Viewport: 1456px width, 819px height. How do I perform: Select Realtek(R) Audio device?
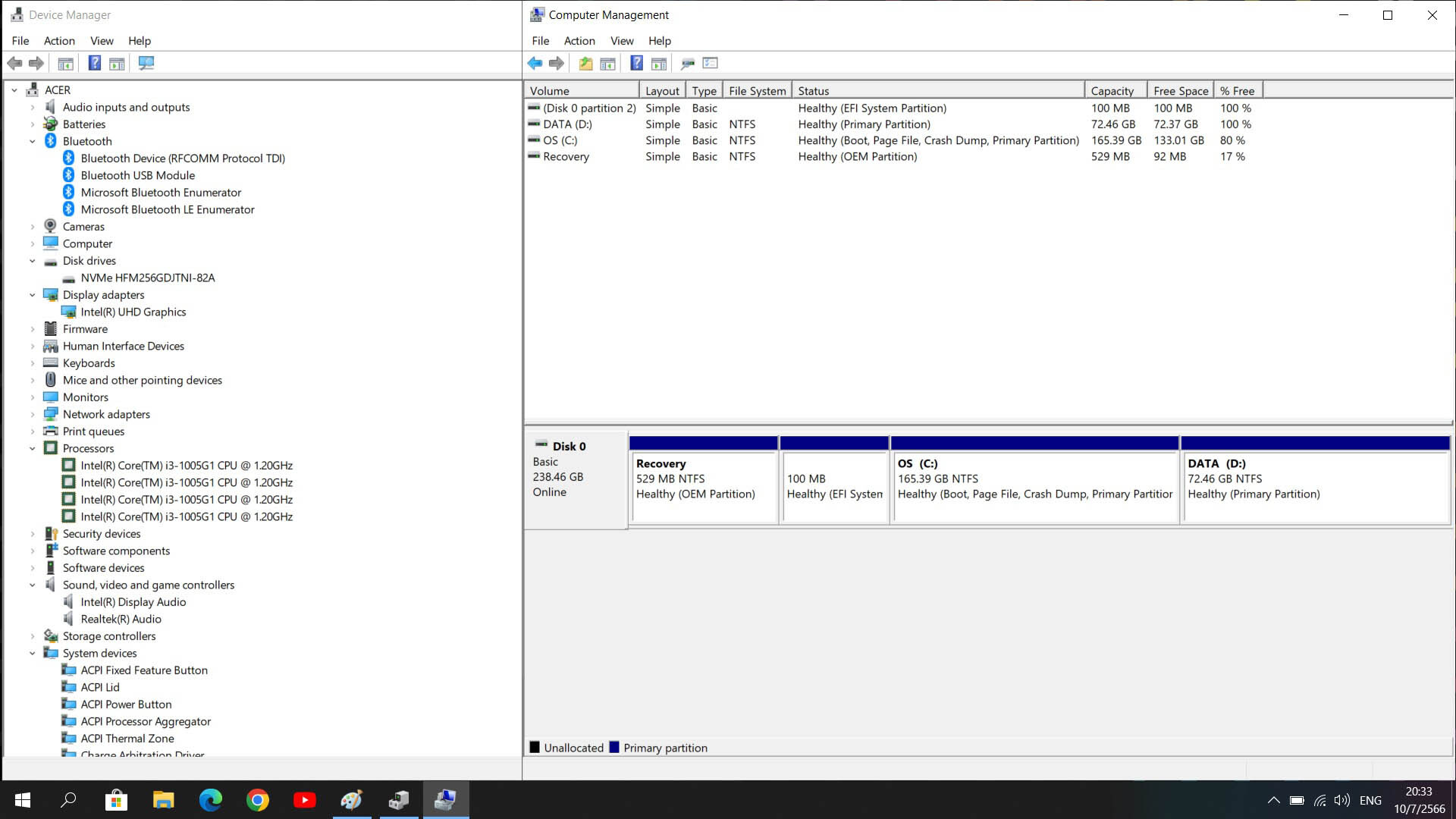[x=121, y=620]
